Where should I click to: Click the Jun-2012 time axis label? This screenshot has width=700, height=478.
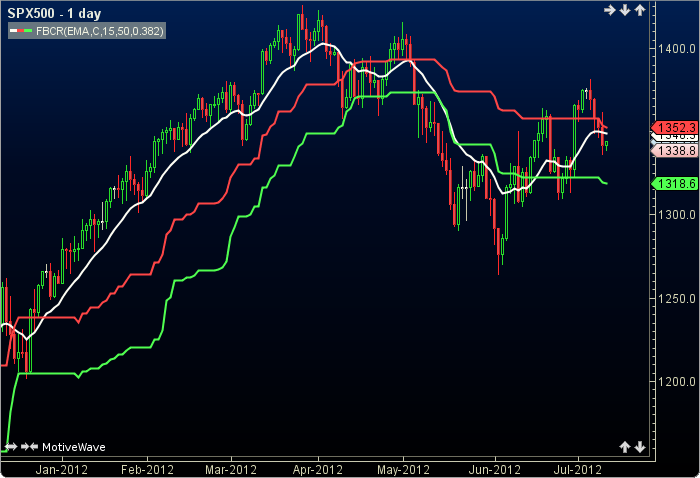495,470
